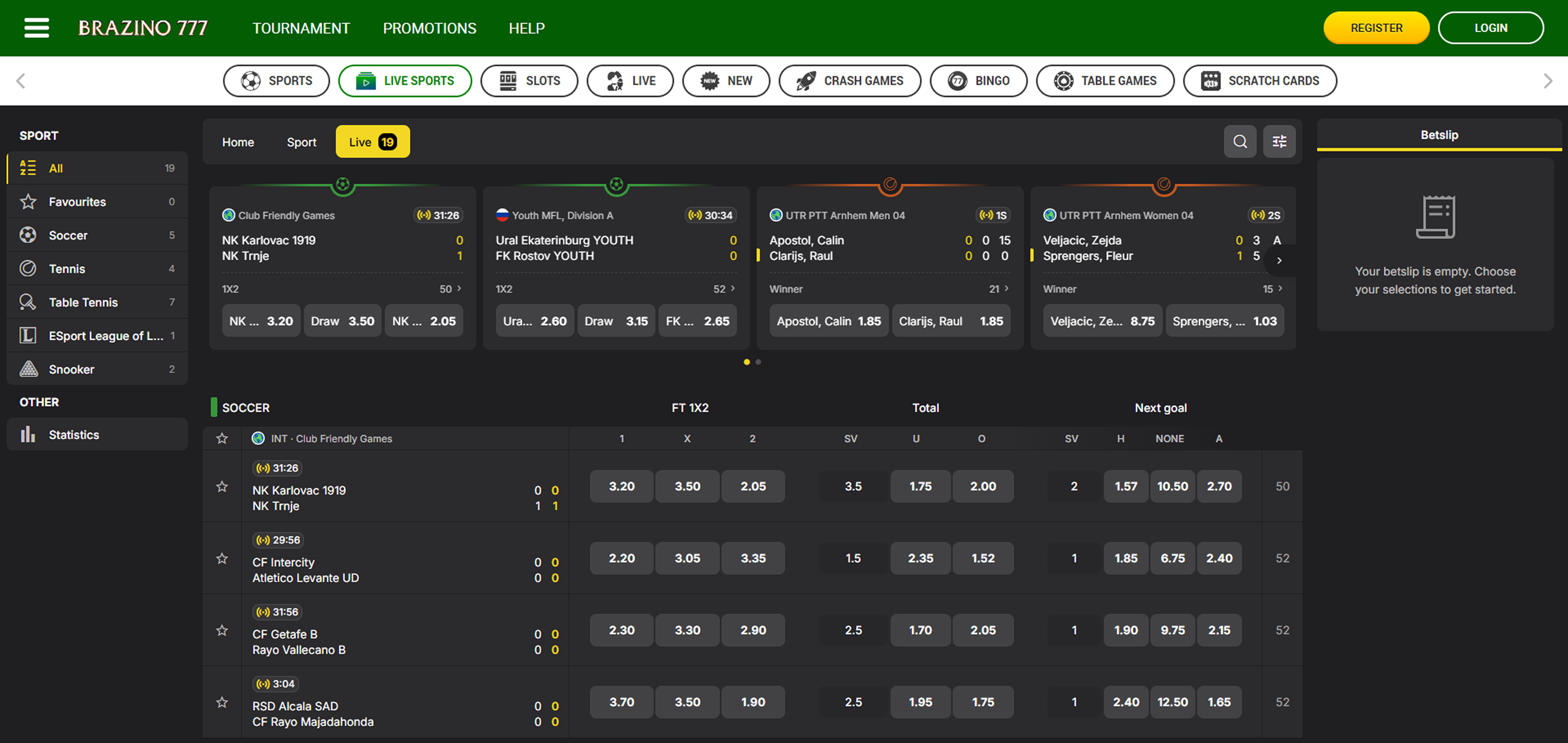The height and width of the screenshot is (743, 1568).
Task: Click the soccer ball icon in SPORTS pill
Action: pos(251,81)
